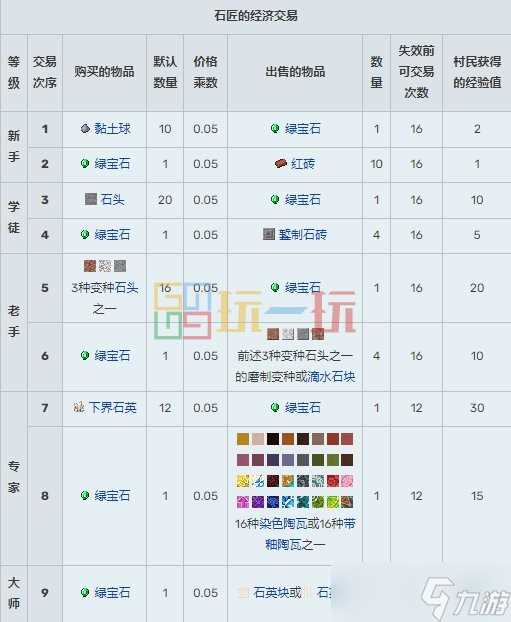
Task: Click the emerald icon in trade row 5
Action: (x=275, y=287)
